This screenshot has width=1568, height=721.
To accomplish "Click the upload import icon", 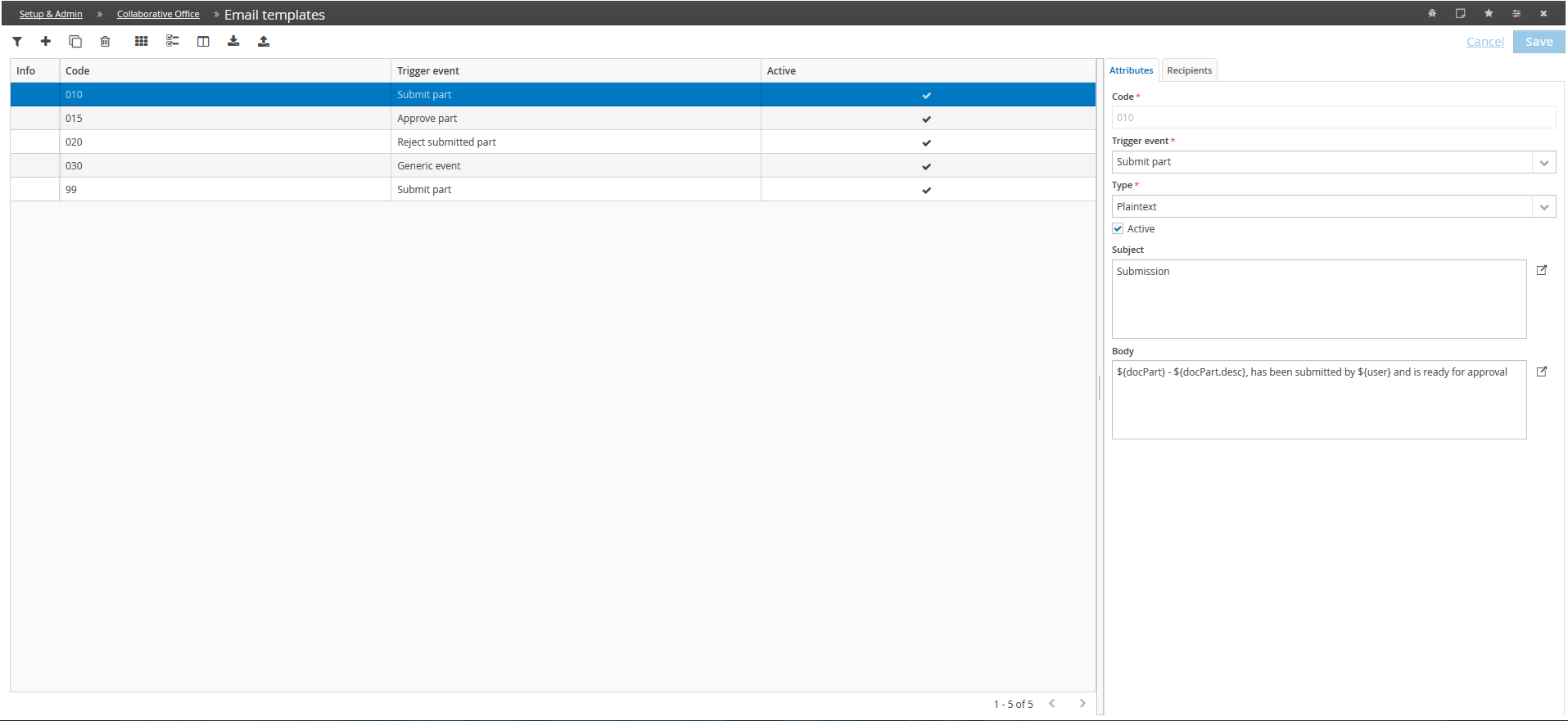I will [264, 41].
